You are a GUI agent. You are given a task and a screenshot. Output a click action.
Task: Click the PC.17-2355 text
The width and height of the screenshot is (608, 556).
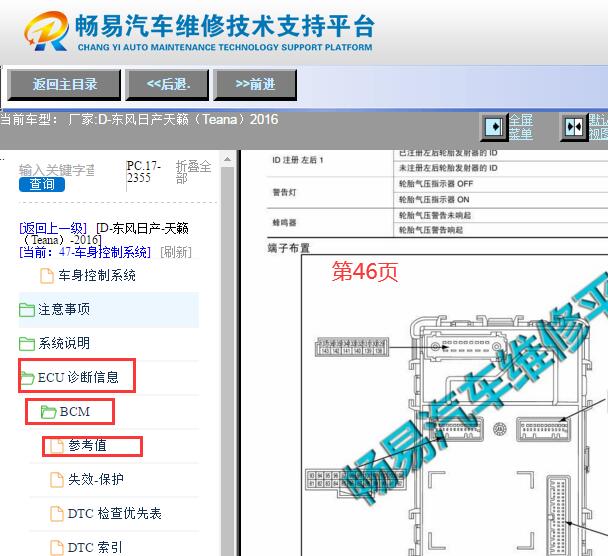pos(143,171)
